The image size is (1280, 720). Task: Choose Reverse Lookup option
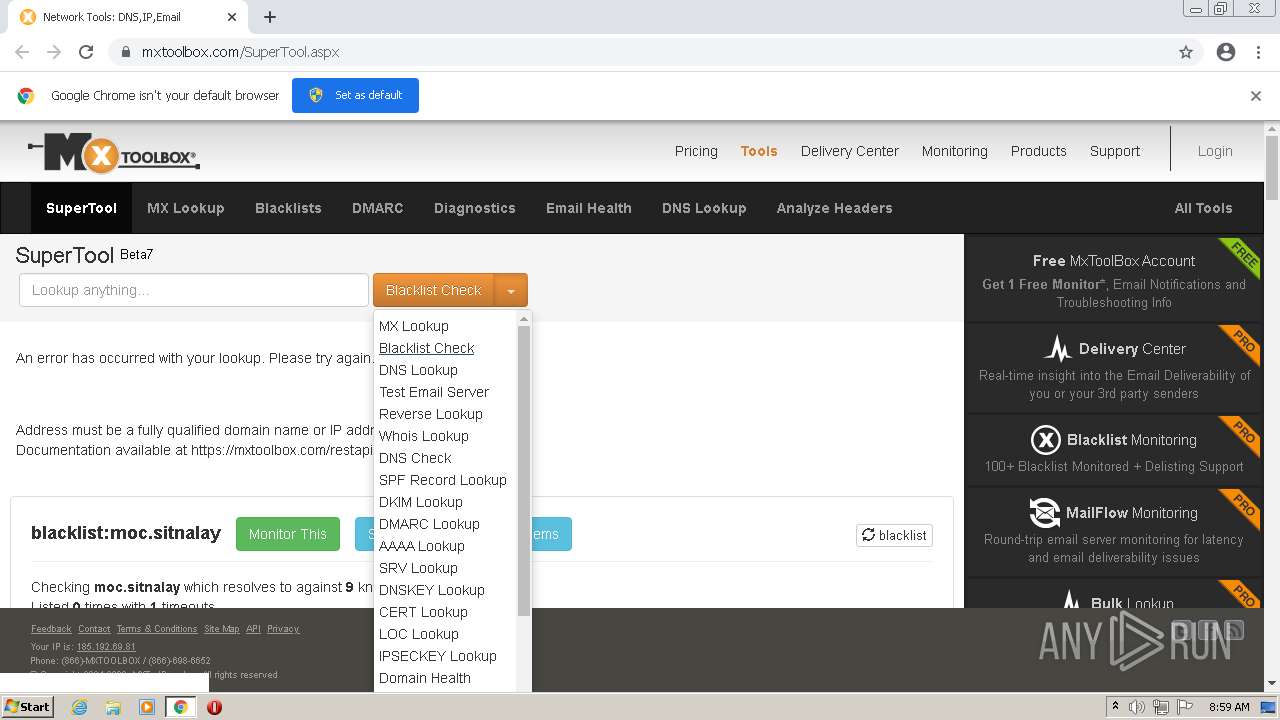tap(431, 414)
